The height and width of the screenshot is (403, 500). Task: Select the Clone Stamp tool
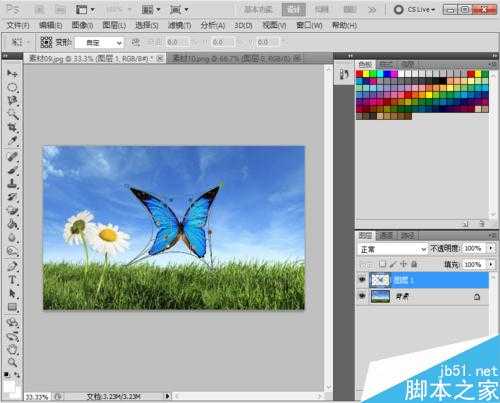coord(12,183)
